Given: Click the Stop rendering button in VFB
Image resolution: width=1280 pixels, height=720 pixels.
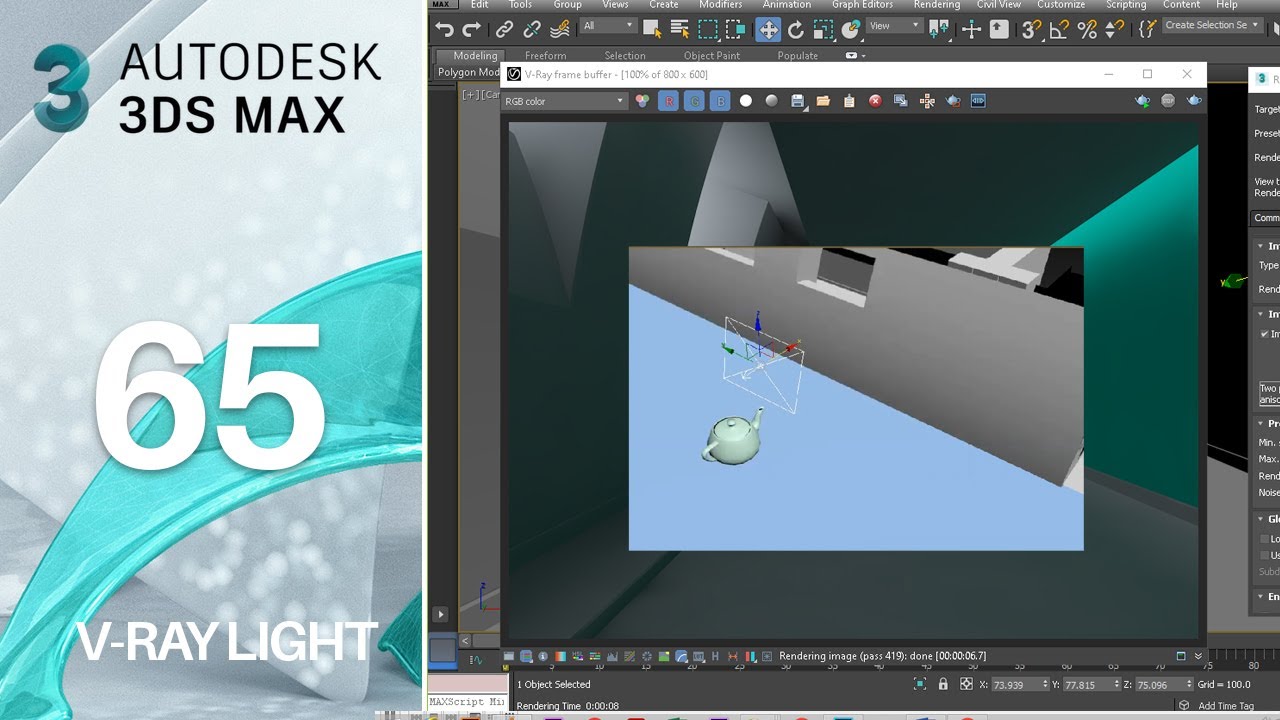Looking at the screenshot, I should click(x=1168, y=101).
